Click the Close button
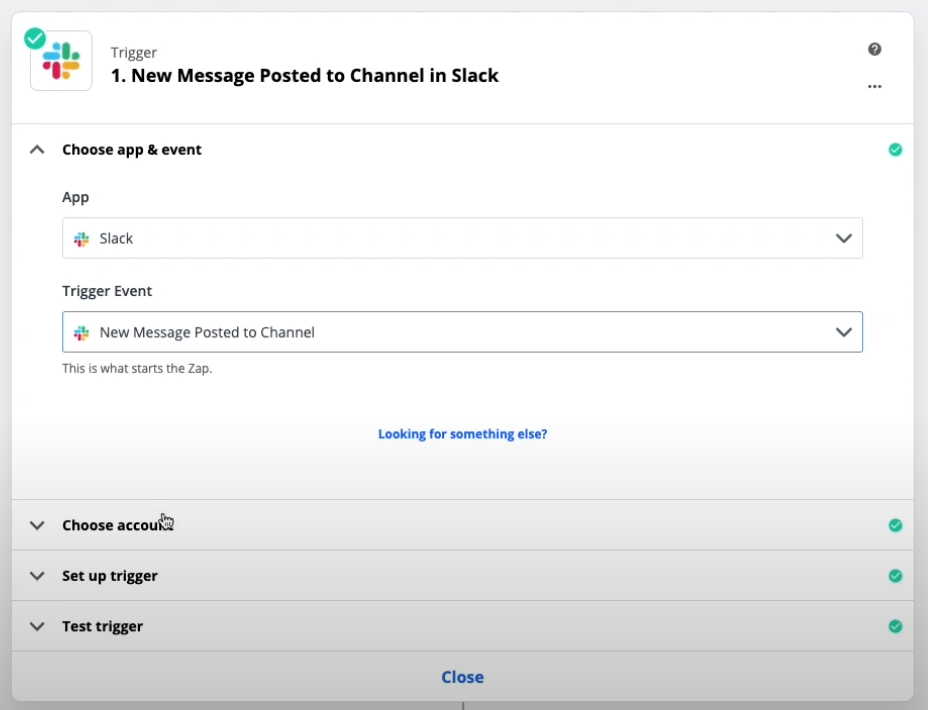Viewport: 928px width, 710px height. pos(462,677)
